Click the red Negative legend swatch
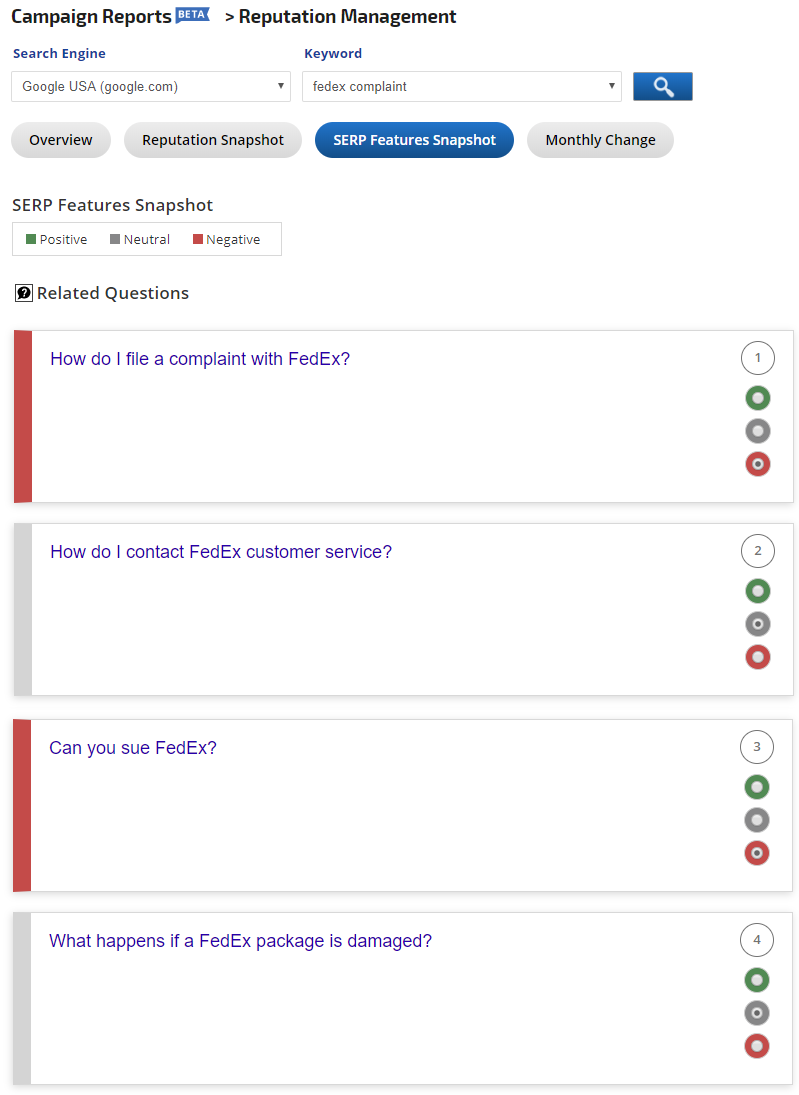This screenshot has height=1095, width=799. pos(198,239)
